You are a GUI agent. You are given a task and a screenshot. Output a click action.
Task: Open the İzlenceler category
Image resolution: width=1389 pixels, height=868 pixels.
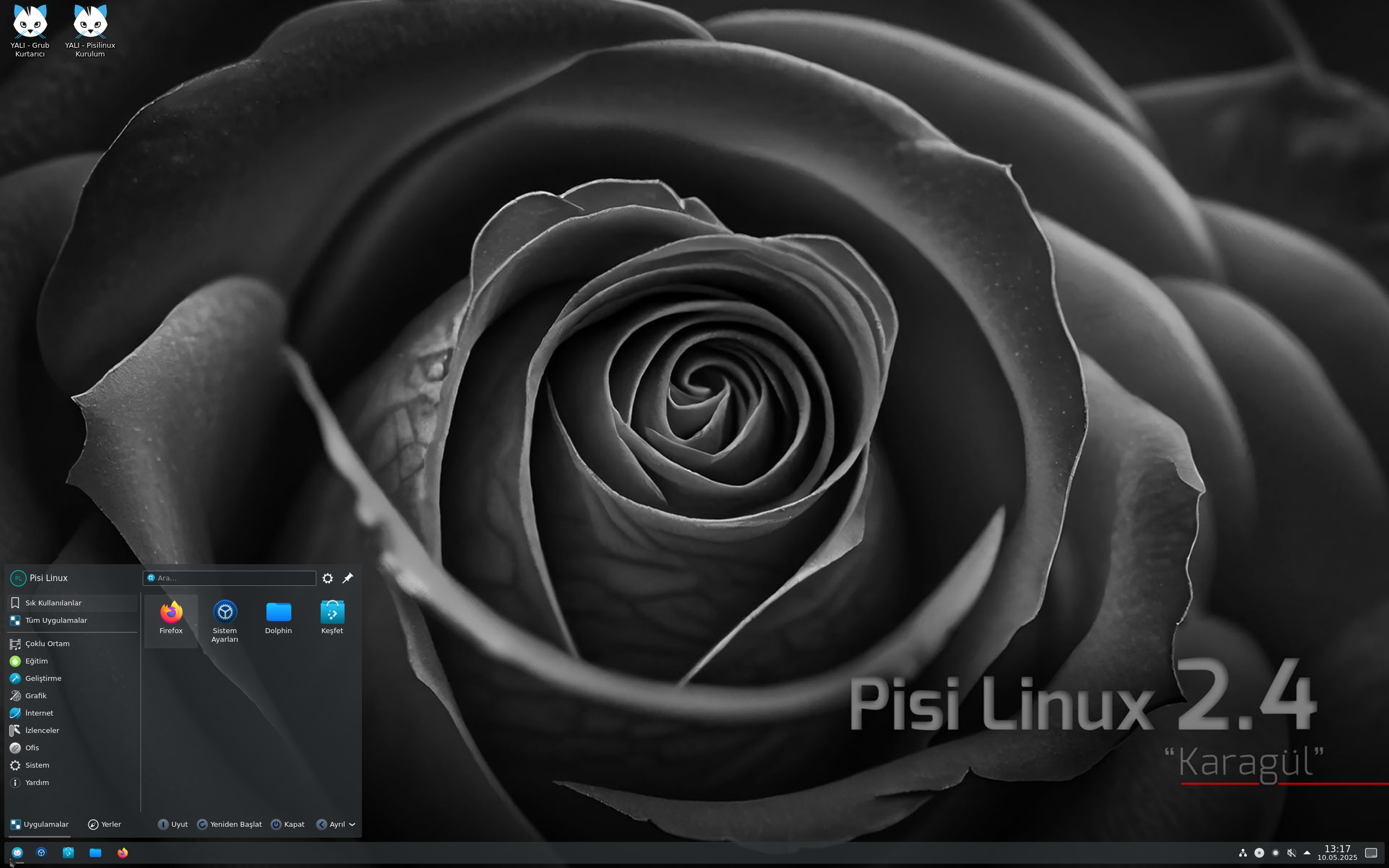tap(72, 730)
